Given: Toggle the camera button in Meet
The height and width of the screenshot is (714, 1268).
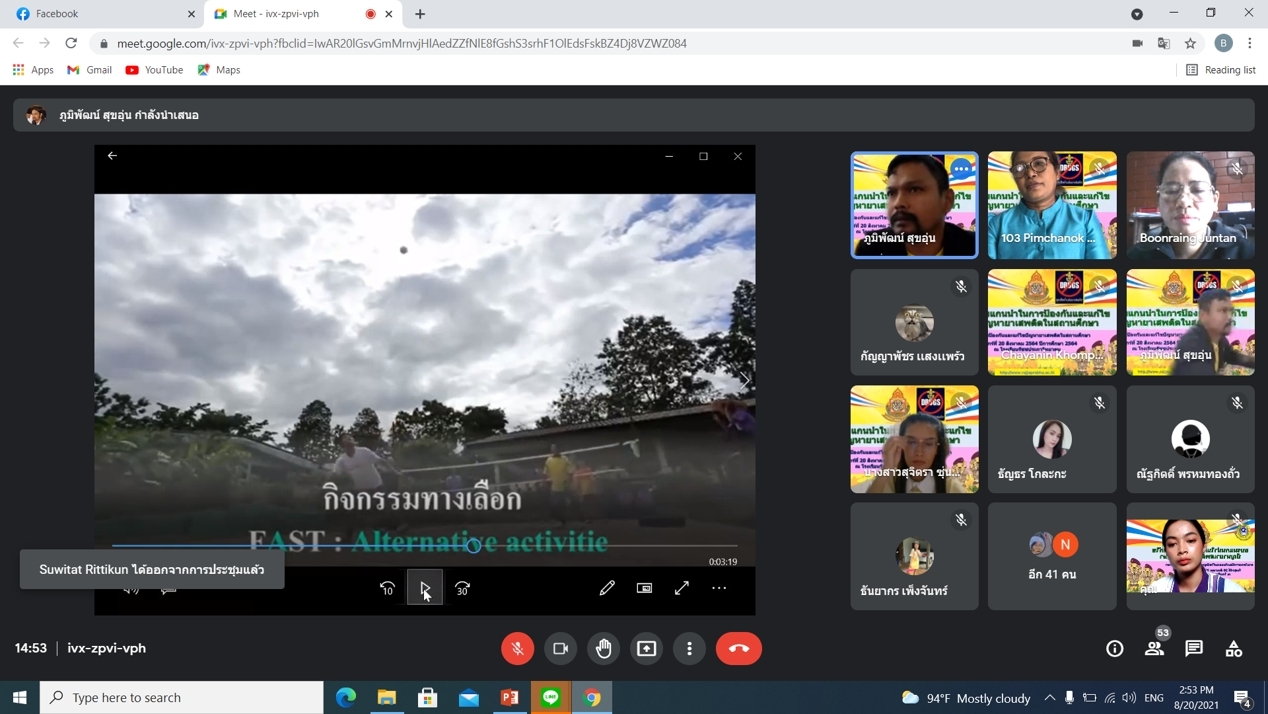Looking at the screenshot, I should 560,648.
